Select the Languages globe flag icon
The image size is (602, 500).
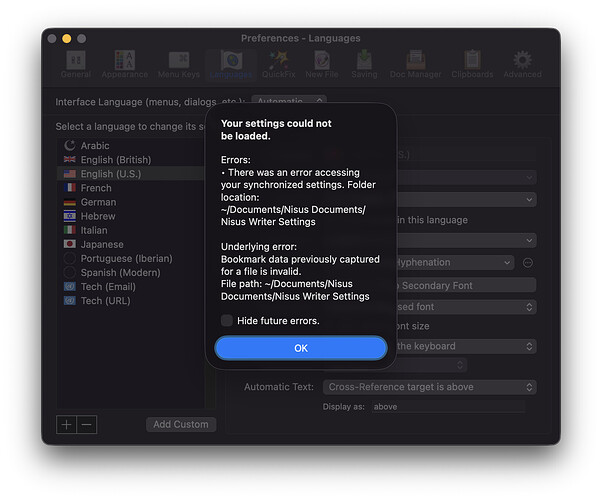231,60
